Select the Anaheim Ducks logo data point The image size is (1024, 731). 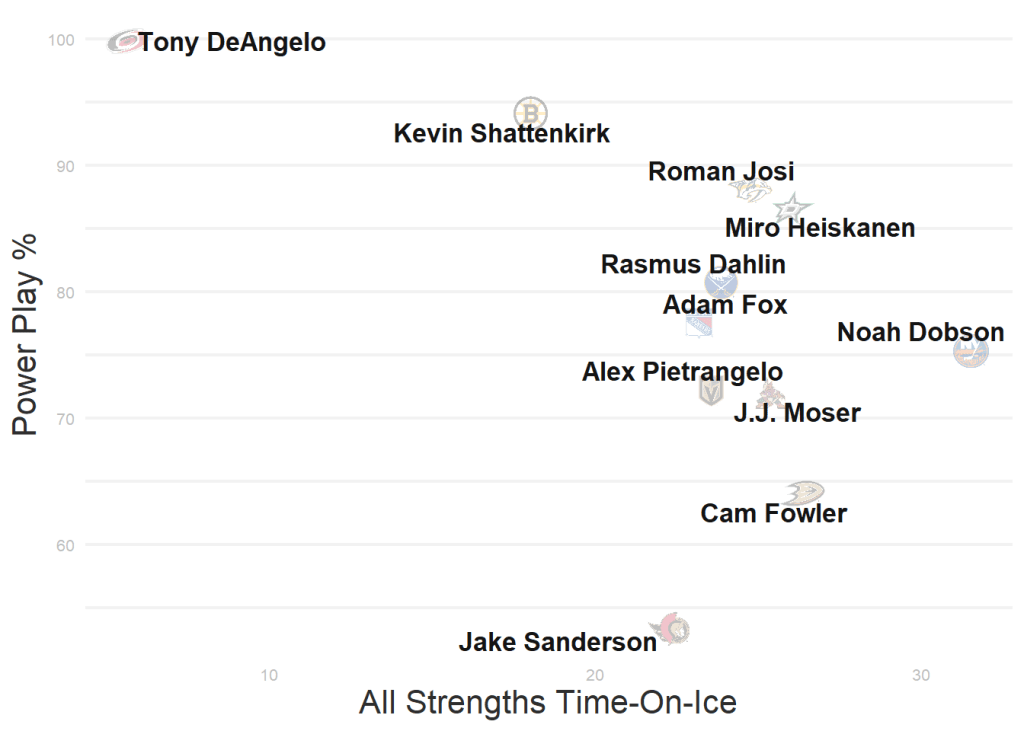click(804, 492)
